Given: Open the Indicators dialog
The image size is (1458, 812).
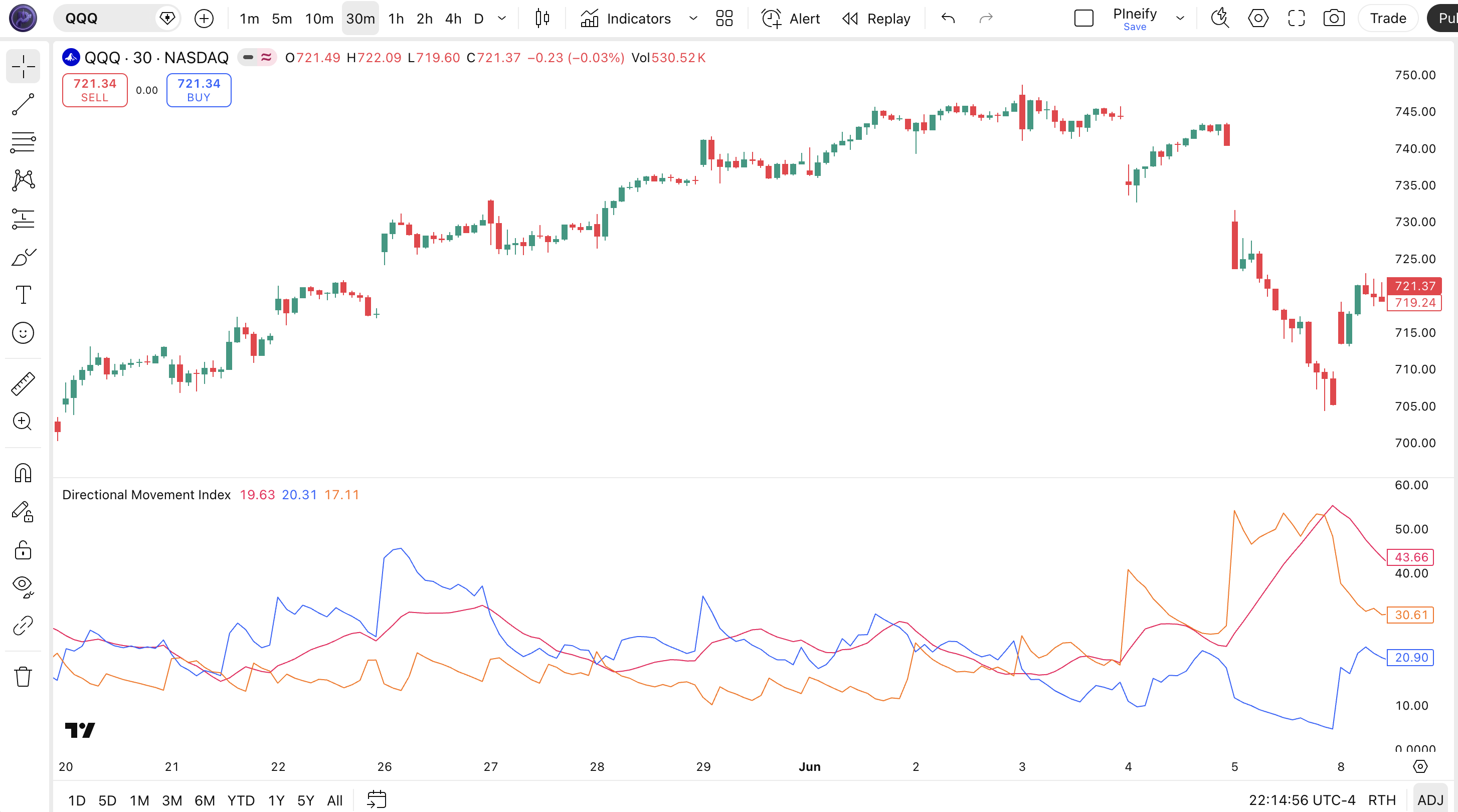Looking at the screenshot, I should [625, 19].
